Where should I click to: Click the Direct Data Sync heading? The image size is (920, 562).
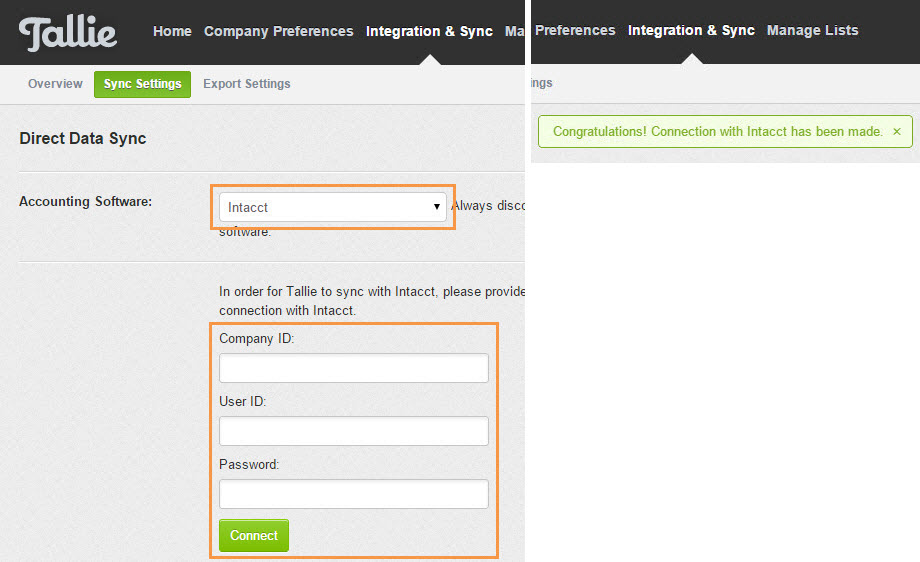coord(83,138)
